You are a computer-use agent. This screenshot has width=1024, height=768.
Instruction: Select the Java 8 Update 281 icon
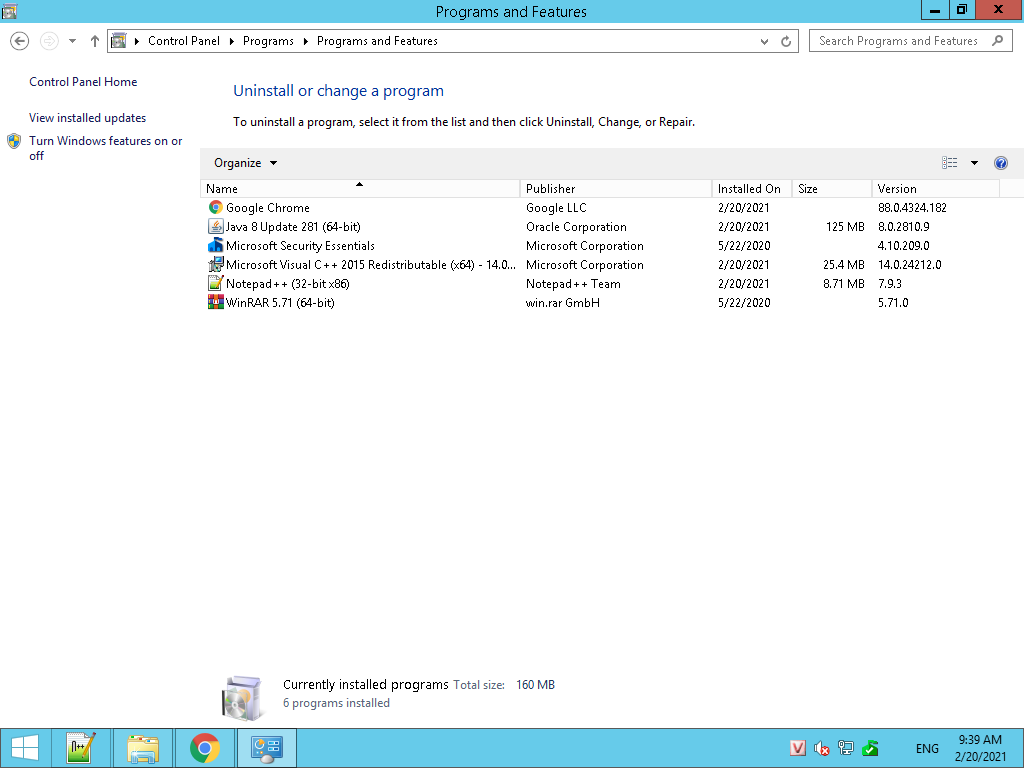[215, 227]
